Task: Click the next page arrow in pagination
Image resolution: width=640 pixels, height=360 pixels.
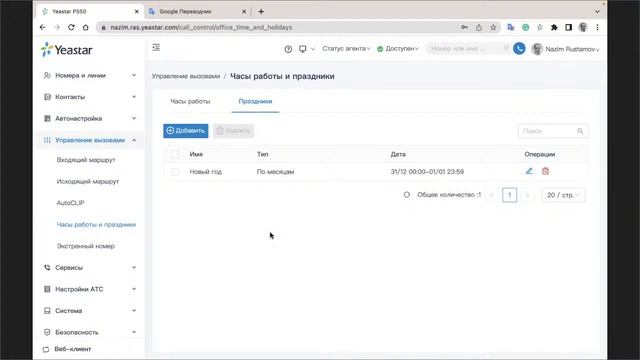Action: tap(527, 195)
